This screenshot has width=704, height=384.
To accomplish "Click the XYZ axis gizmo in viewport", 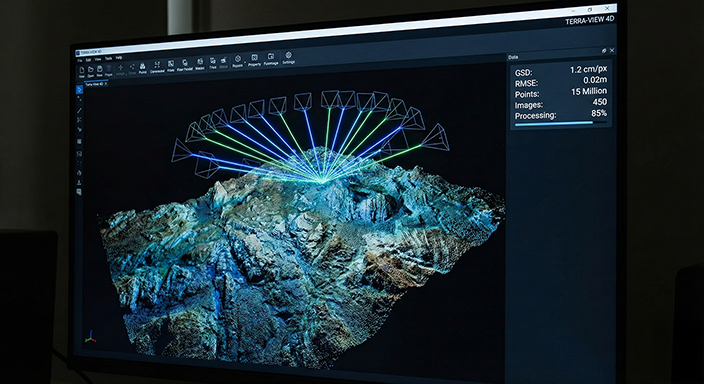I will tap(91, 337).
